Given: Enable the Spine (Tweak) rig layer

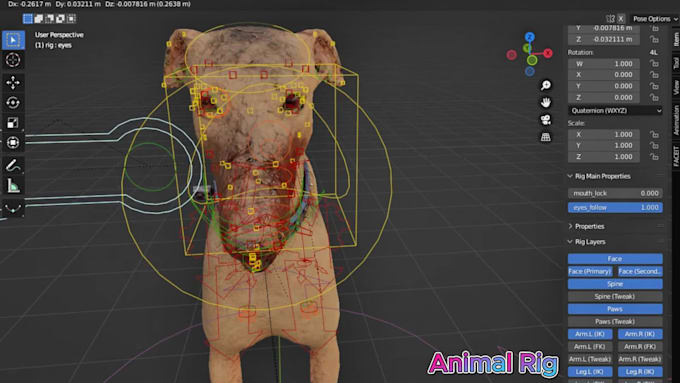Looking at the screenshot, I should pos(615,296).
